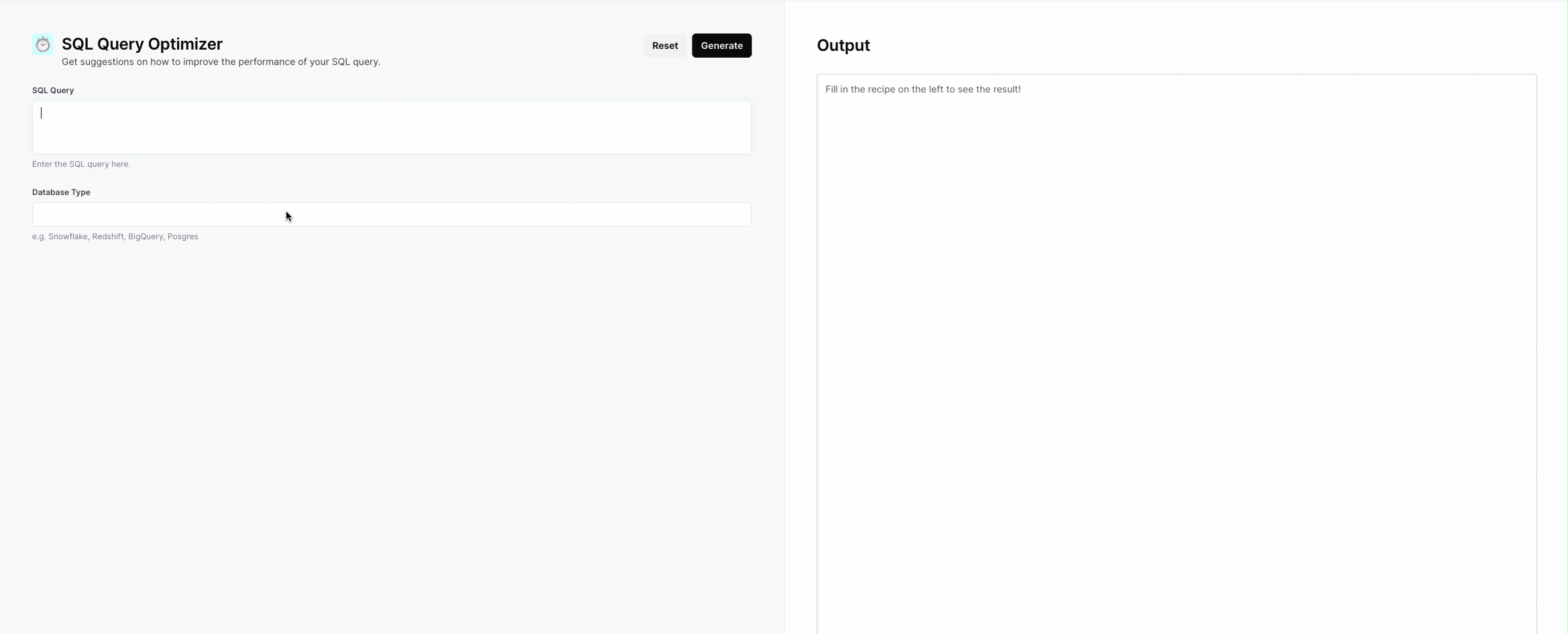This screenshot has width=1568, height=634.
Task: Click the app description subtitle
Action: (221, 62)
